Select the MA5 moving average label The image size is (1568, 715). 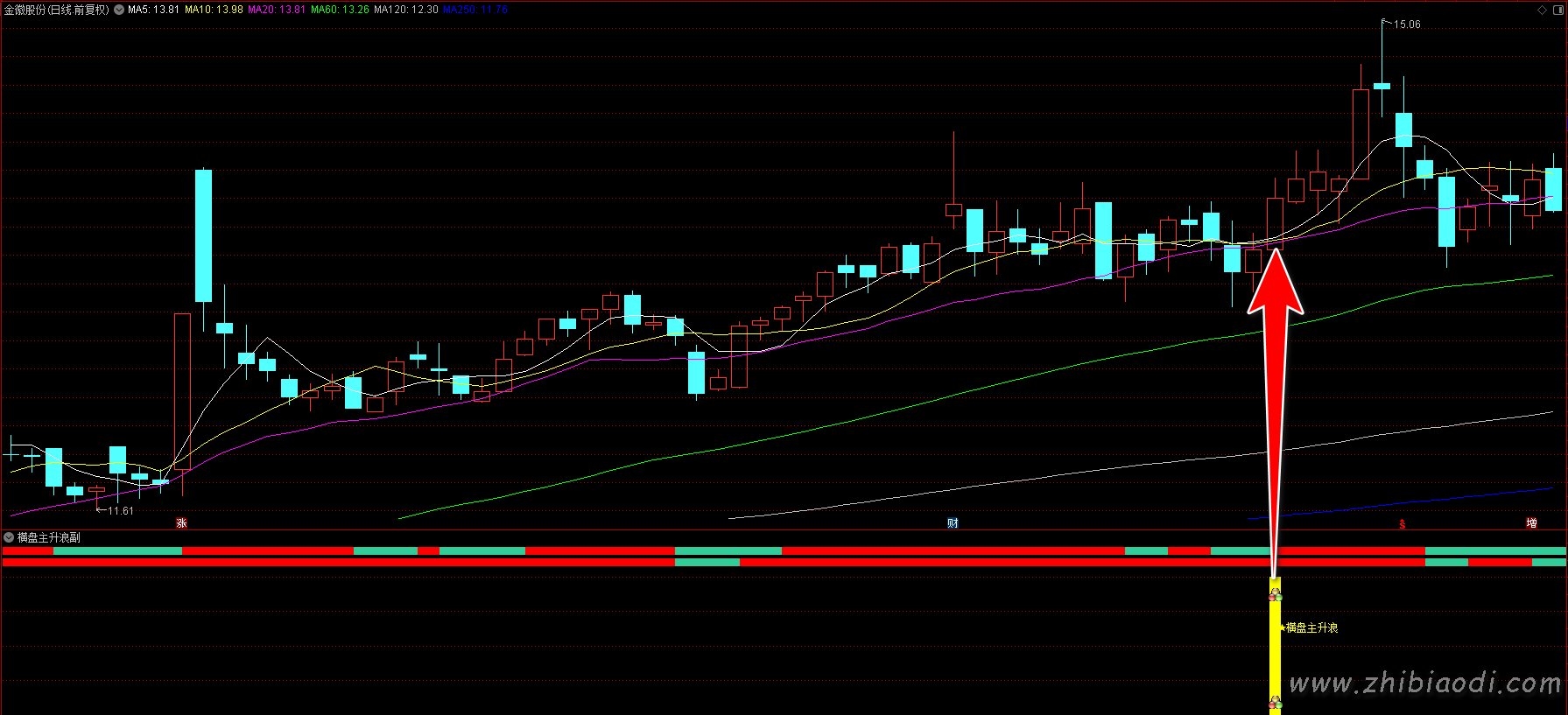[x=153, y=10]
